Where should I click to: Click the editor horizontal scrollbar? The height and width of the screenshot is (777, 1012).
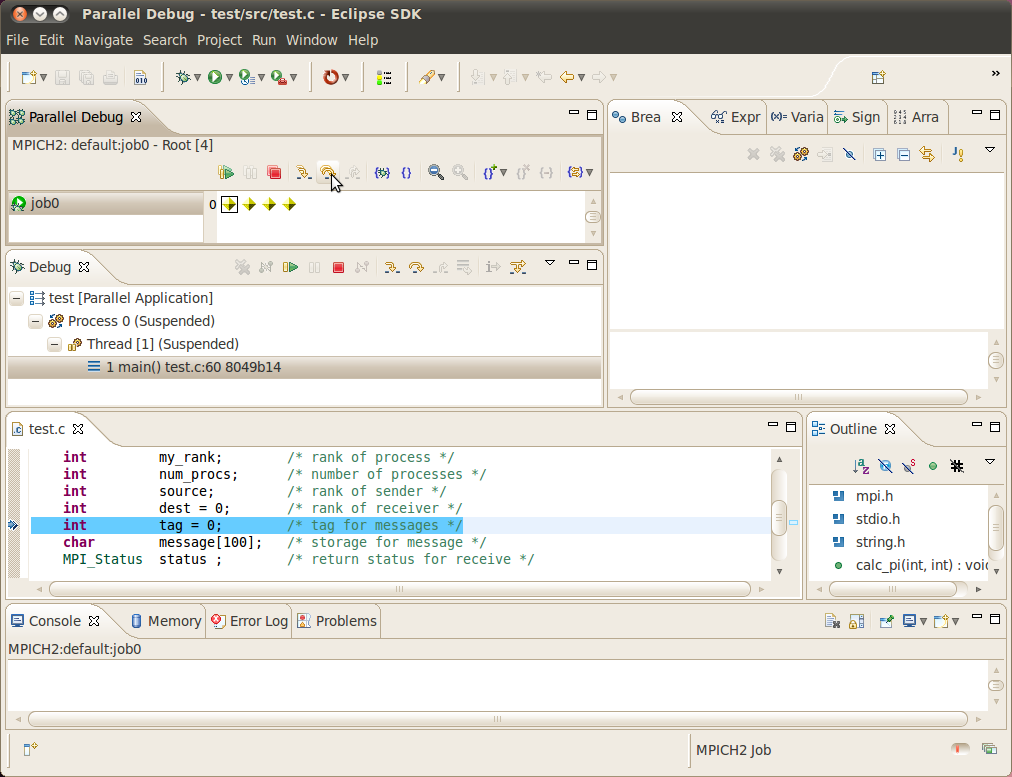coord(400,589)
